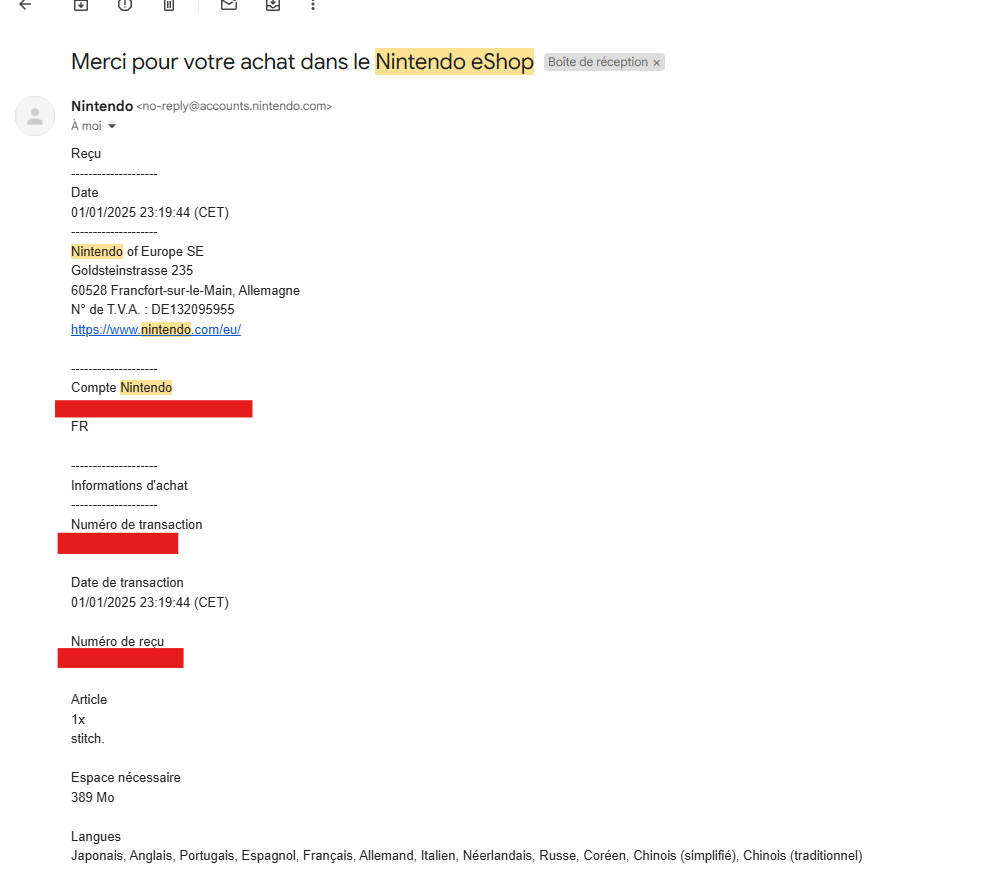
Task: Expand the À moi recipient details
Action: pyautogui.click(x=112, y=126)
